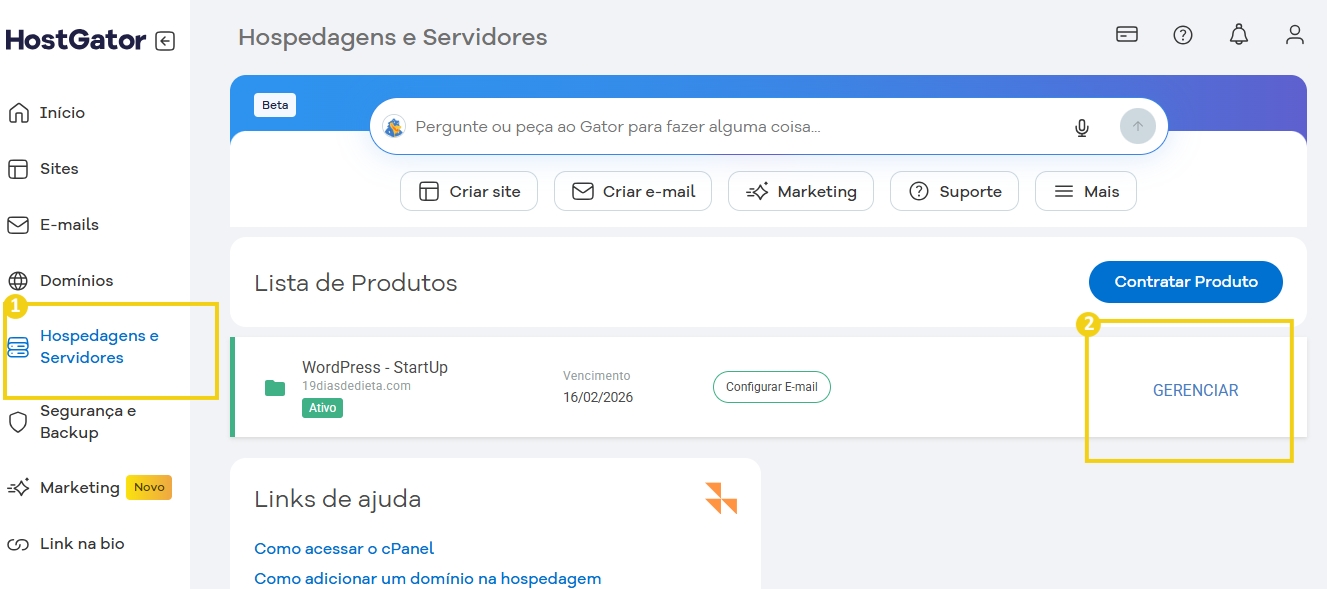The width and height of the screenshot is (1327, 589).
Task: Click inside the Gator question input field
Action: point(700,126)
